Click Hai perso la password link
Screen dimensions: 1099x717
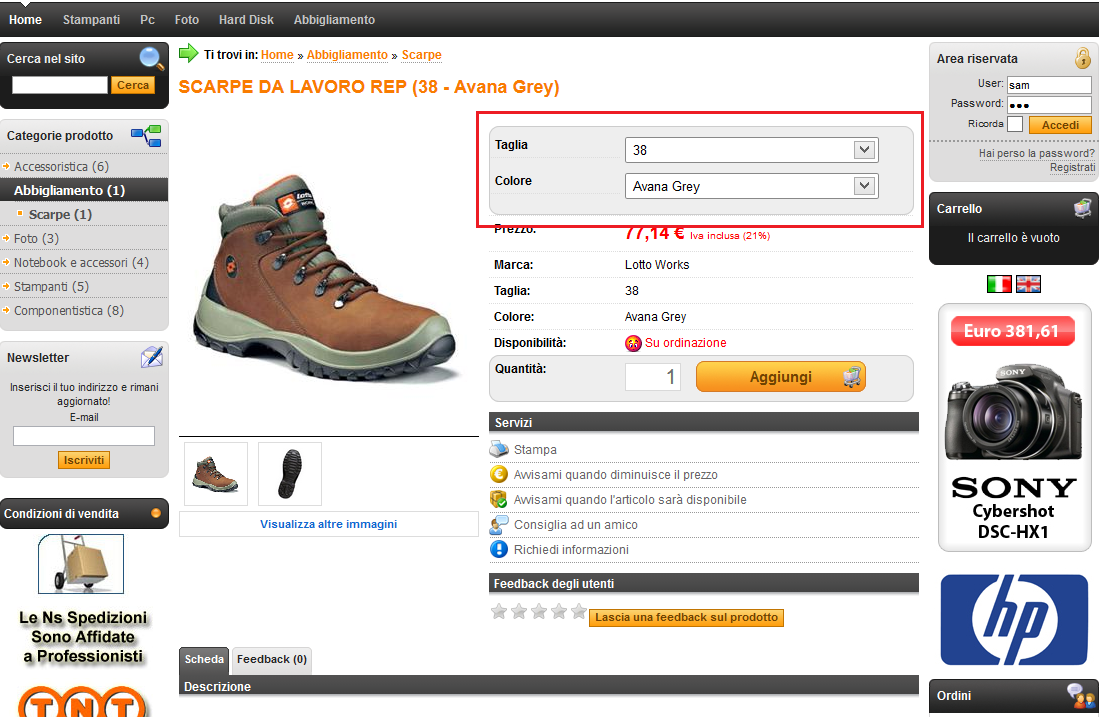pyautogui.click(x=1037, y=153)
